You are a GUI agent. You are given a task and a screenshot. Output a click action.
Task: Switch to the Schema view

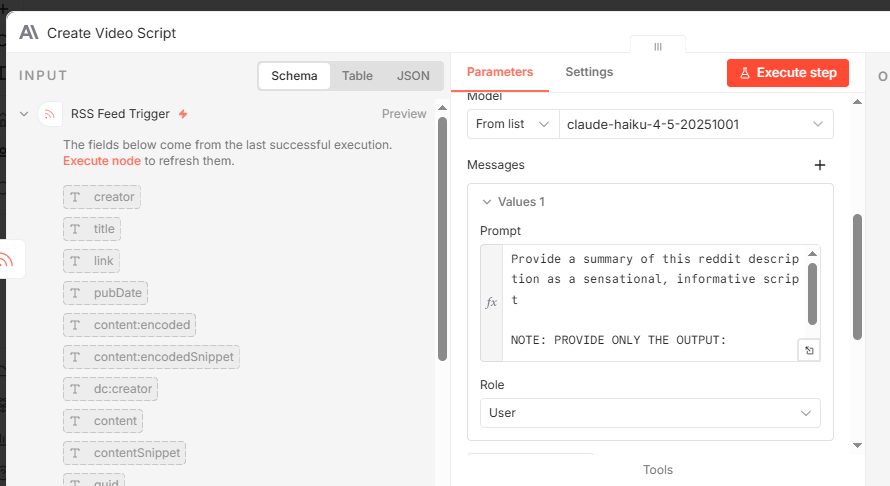click(x=294, y=76)
